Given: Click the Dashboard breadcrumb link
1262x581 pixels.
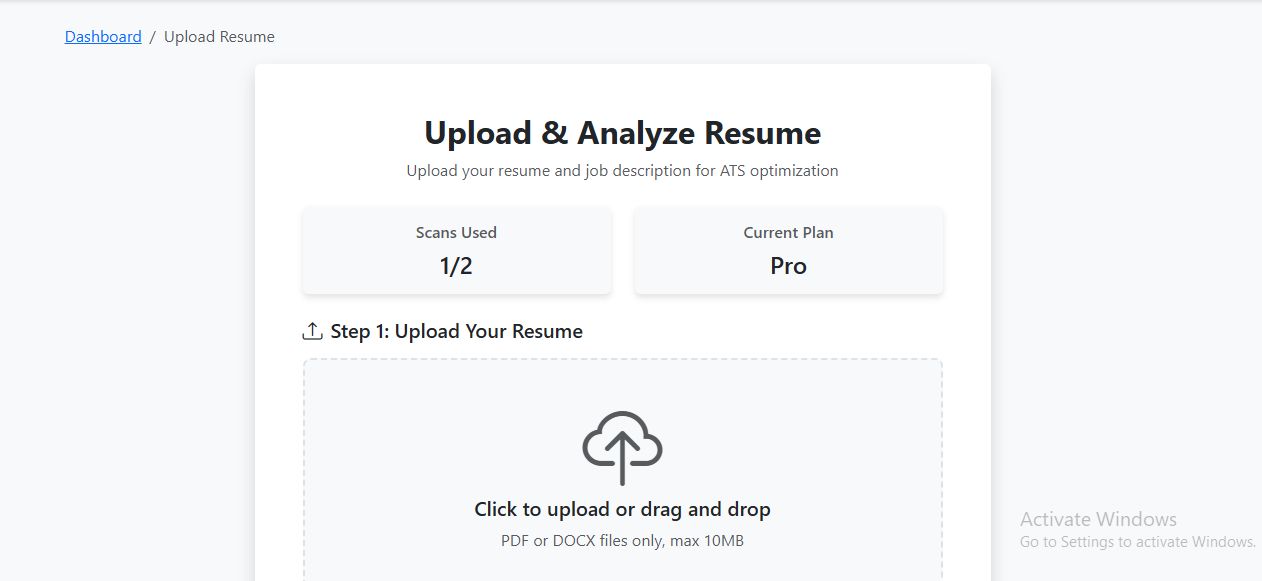Looking at the screenshot, I should (x=103, y=37).
